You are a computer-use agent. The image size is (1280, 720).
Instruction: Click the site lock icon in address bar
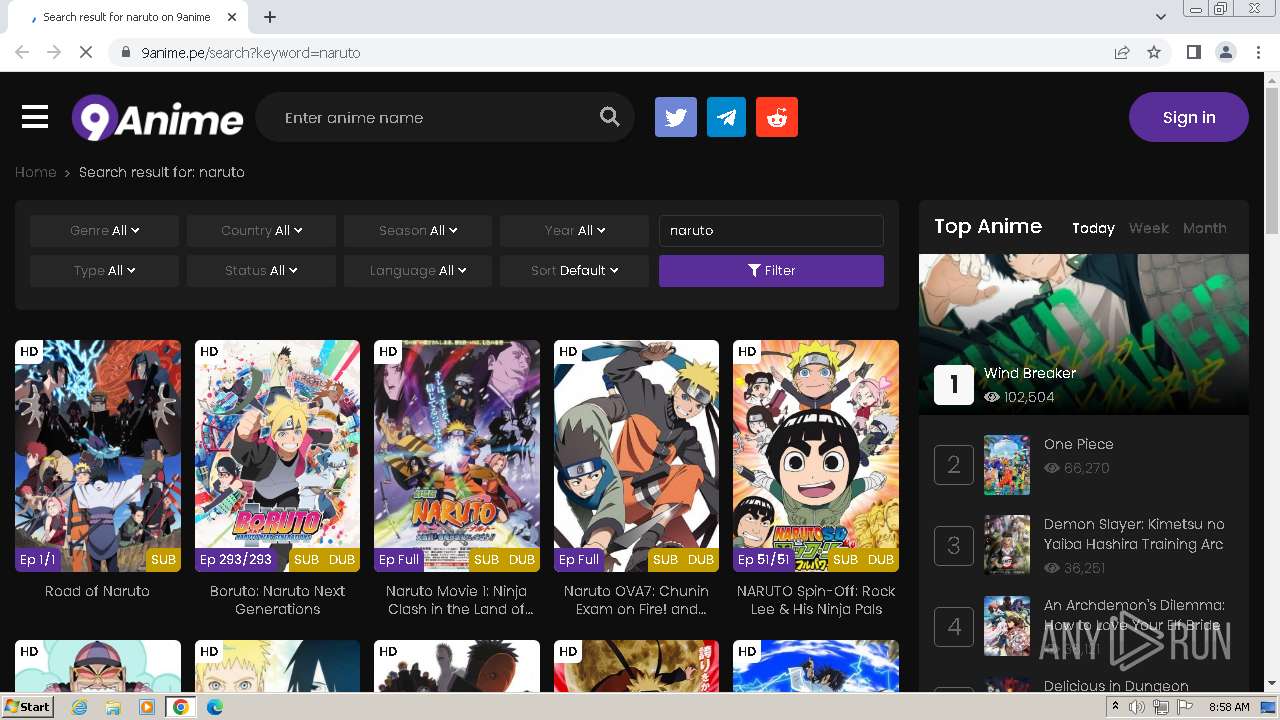(126, 52)
